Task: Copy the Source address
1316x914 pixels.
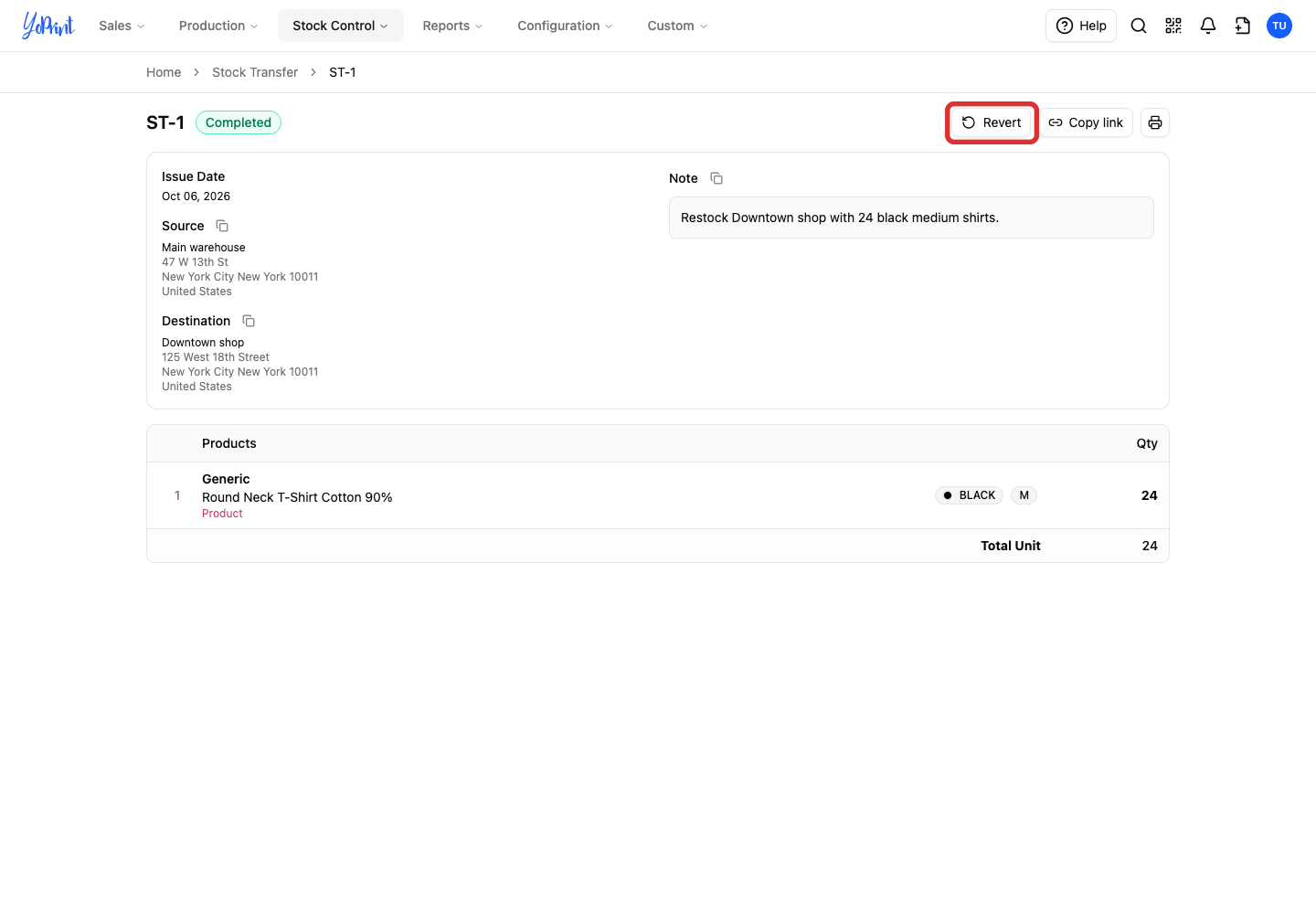Action: pos(222,226)
